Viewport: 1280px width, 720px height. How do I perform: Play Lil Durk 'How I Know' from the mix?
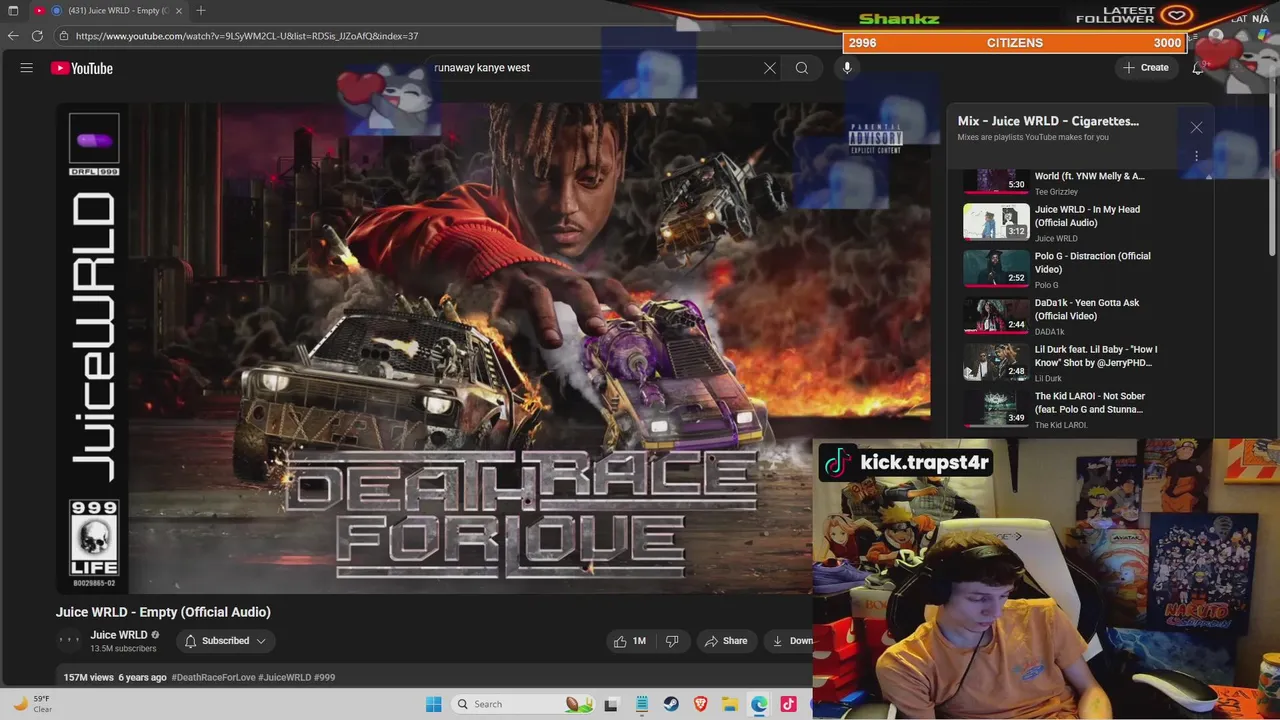coord(1064,363)
